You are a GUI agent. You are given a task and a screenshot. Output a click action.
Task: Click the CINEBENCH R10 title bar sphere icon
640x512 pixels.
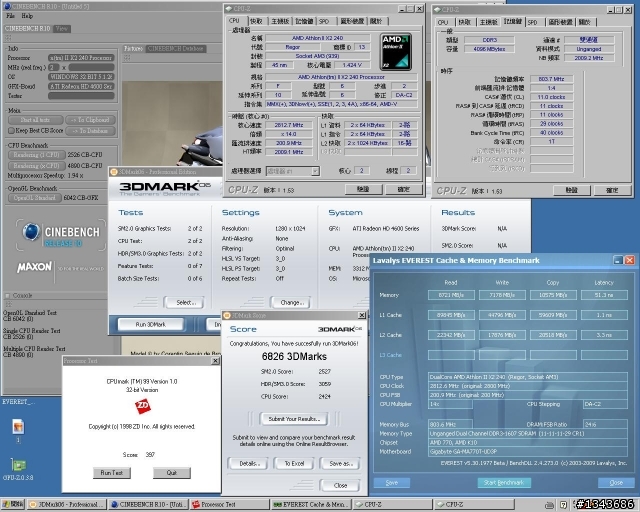coord(7,6)
